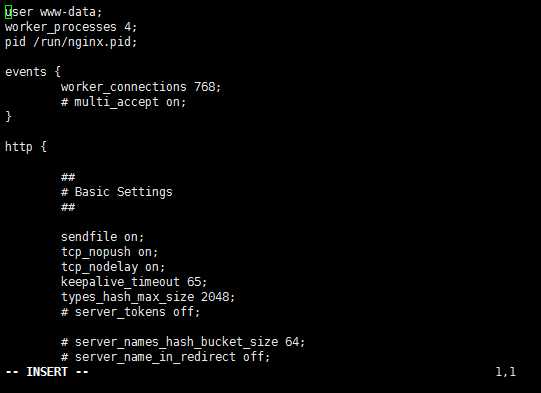The width and height of the screenshot is (541, 393).
Task: Click the value 768
Action: 207,87
